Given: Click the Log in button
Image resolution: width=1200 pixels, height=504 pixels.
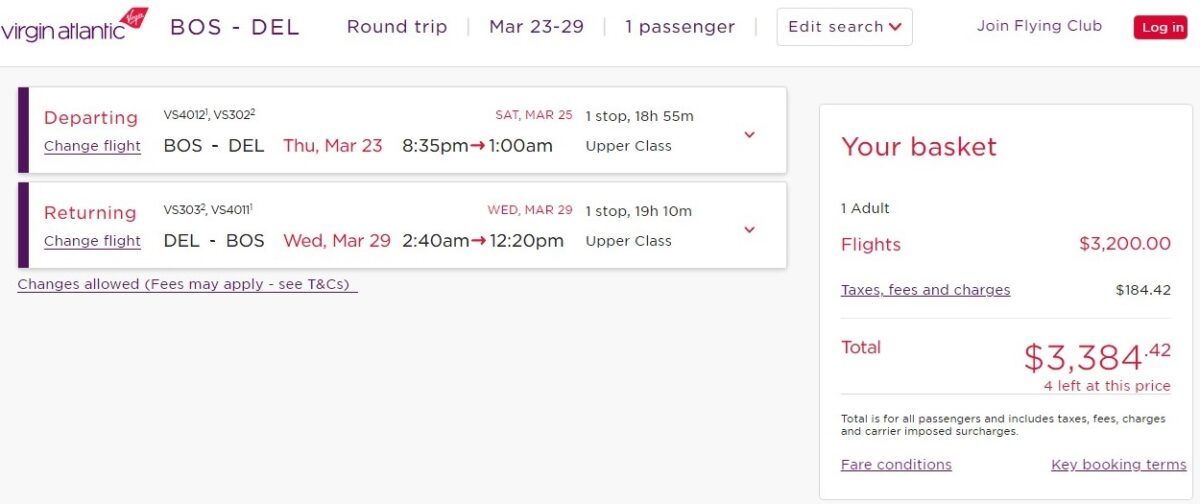Looking at the screenshot, I should tap(1160, 27).
